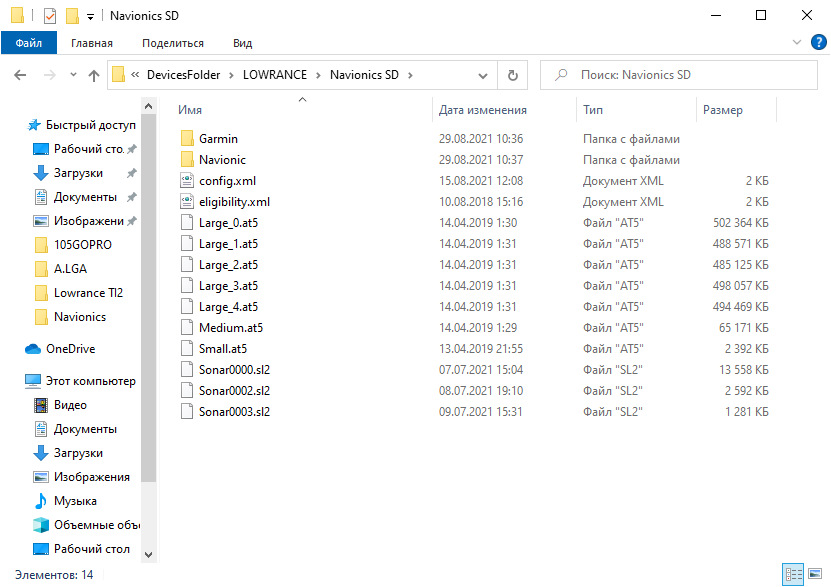831x587 pixels.
Task: Select the Sonar0003.sl2 file
Action: [234, 412]
